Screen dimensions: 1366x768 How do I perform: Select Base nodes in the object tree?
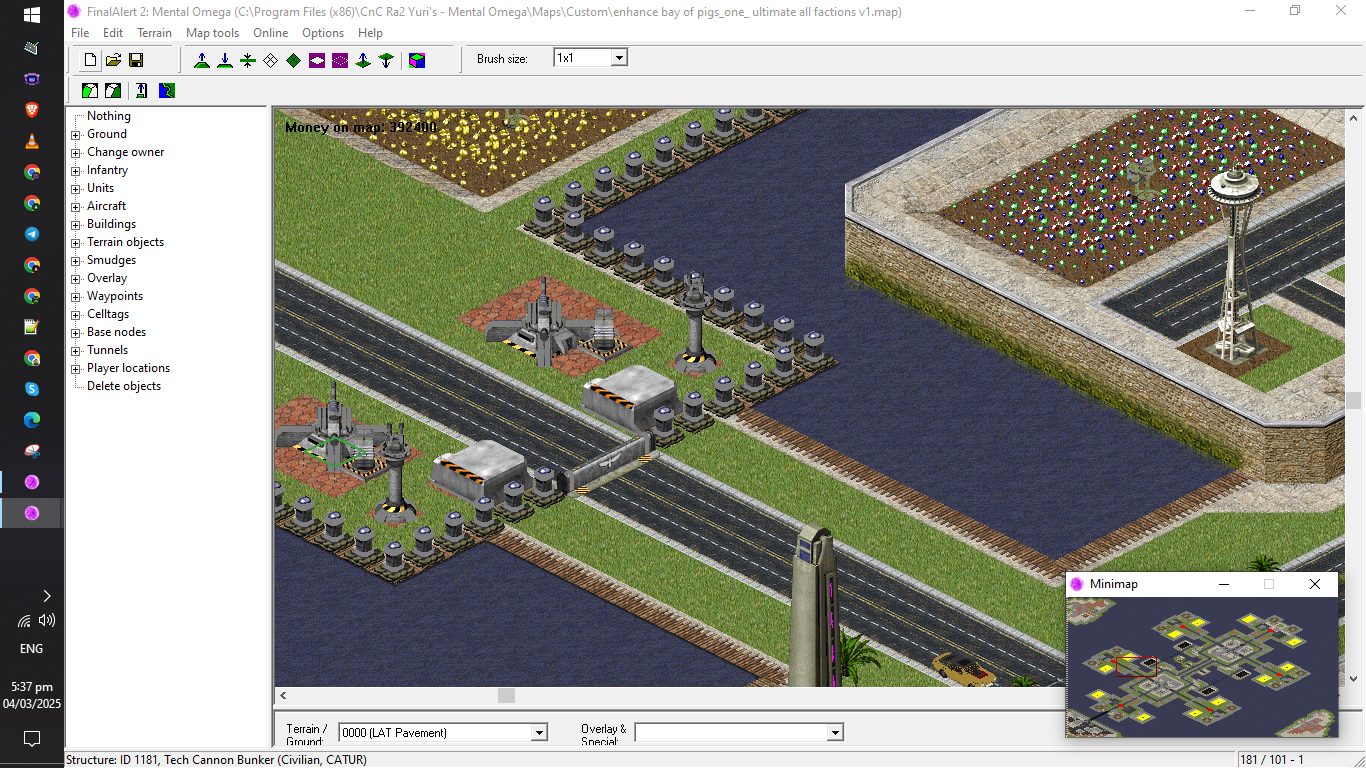tap(116, 332)
